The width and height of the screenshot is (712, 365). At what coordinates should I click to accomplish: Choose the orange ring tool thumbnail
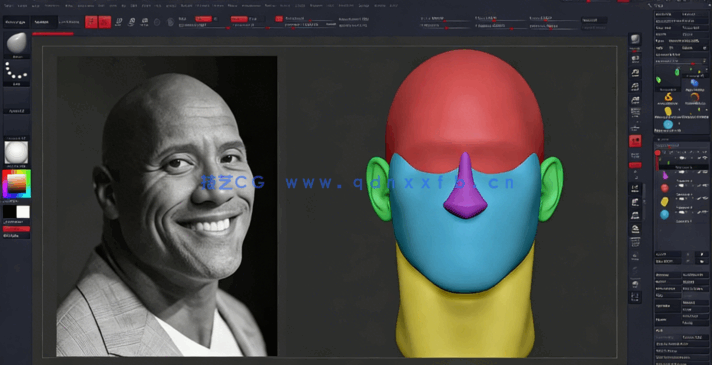(x=694, y=97)
